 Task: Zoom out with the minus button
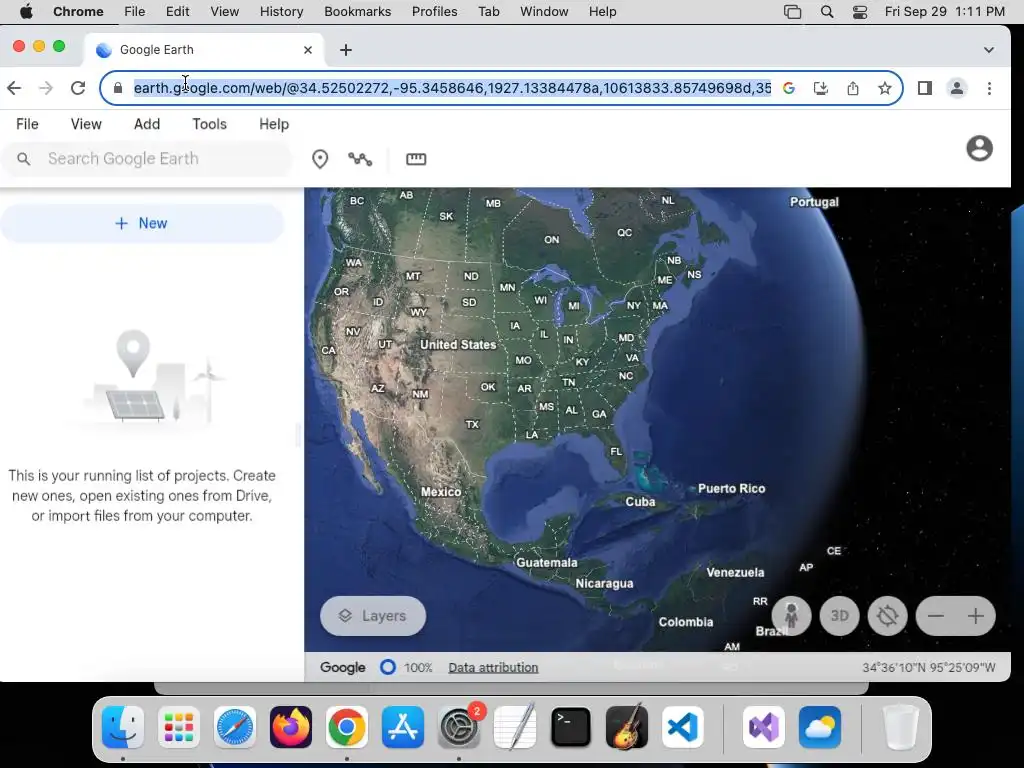[x=936, y=616]
